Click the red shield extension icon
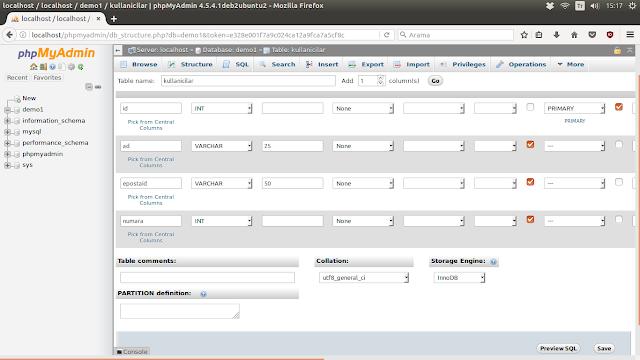This screenshot has height=360, width=640. pos(610,35)
